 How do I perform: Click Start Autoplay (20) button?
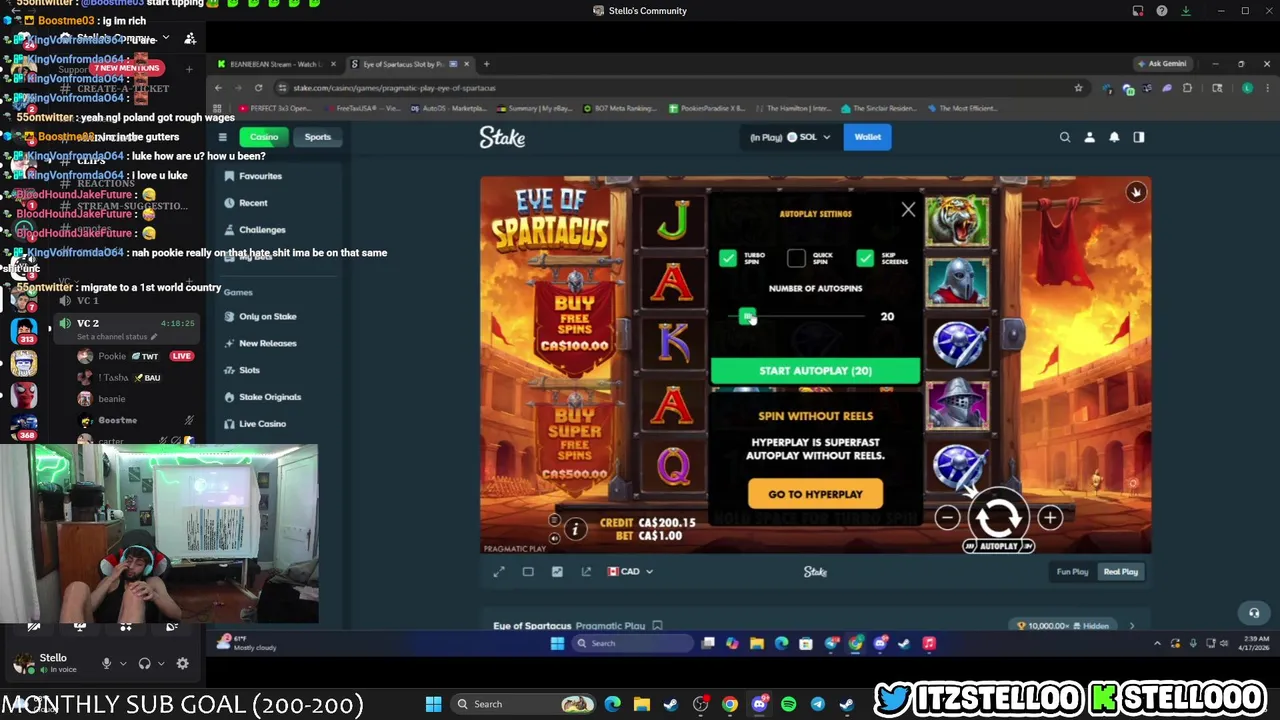pos(815,371)
